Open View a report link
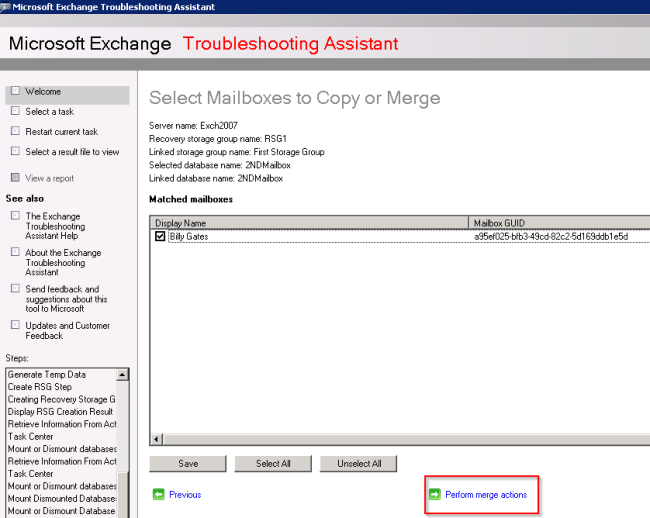 pos(50,178)
